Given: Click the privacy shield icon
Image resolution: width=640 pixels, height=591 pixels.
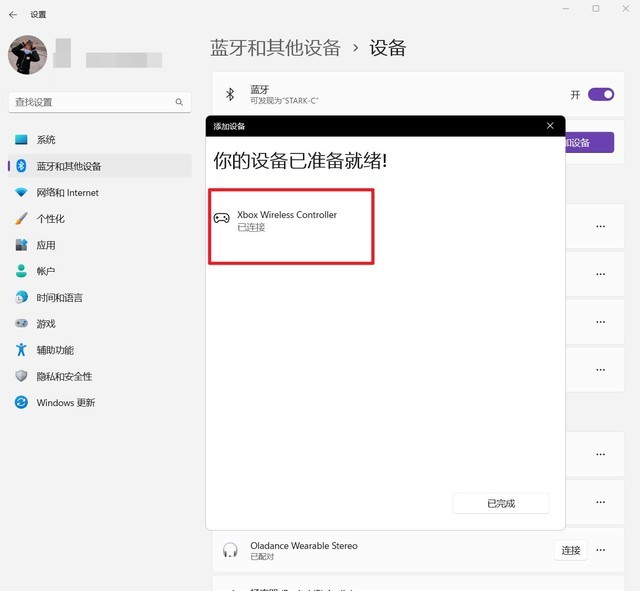Looking at the screenshot, I should click(21, 376).
